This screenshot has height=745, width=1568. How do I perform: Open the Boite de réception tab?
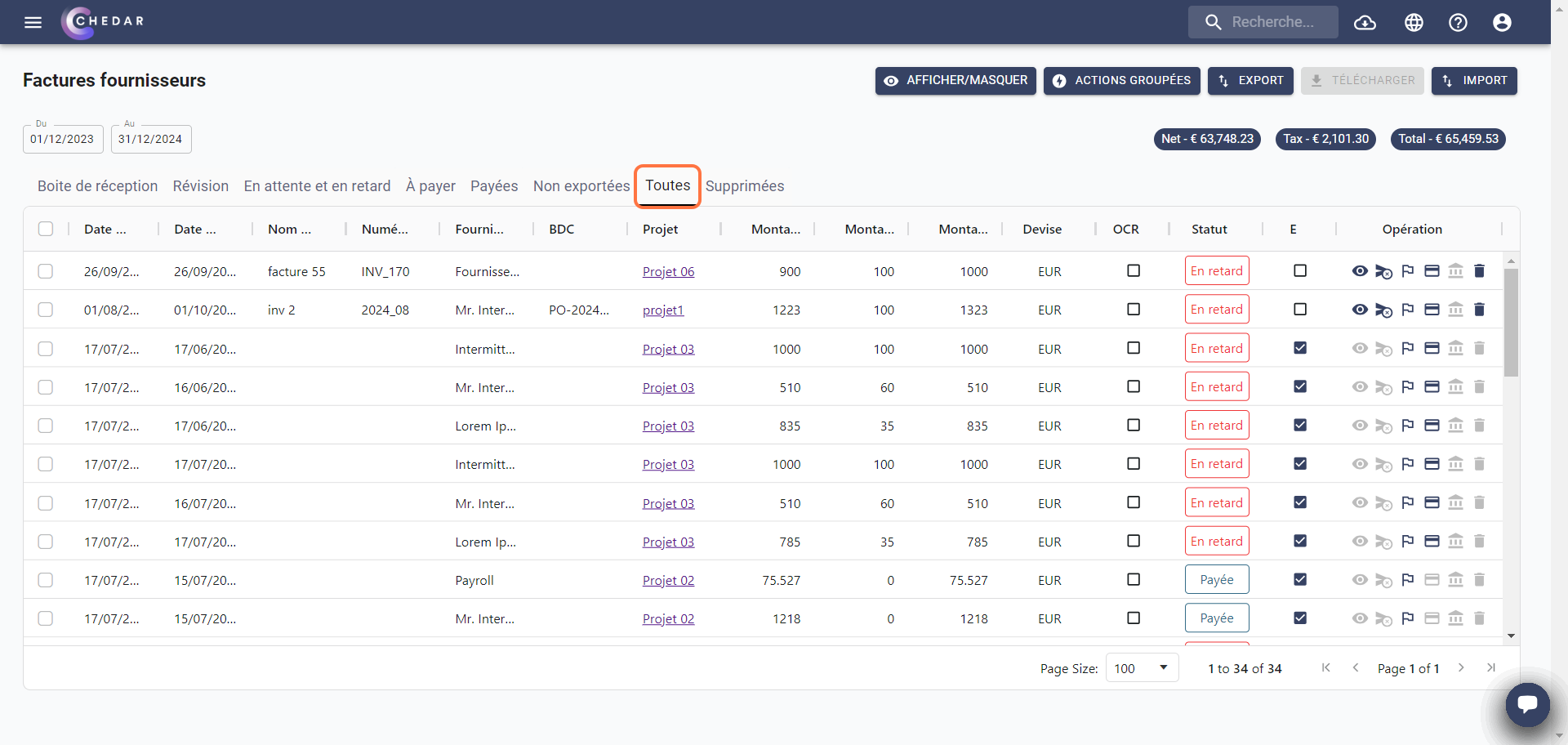tap(97, 186)
